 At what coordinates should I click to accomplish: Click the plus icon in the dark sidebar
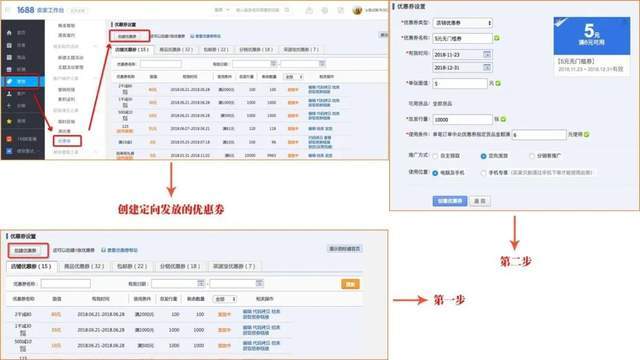(9, 106)
